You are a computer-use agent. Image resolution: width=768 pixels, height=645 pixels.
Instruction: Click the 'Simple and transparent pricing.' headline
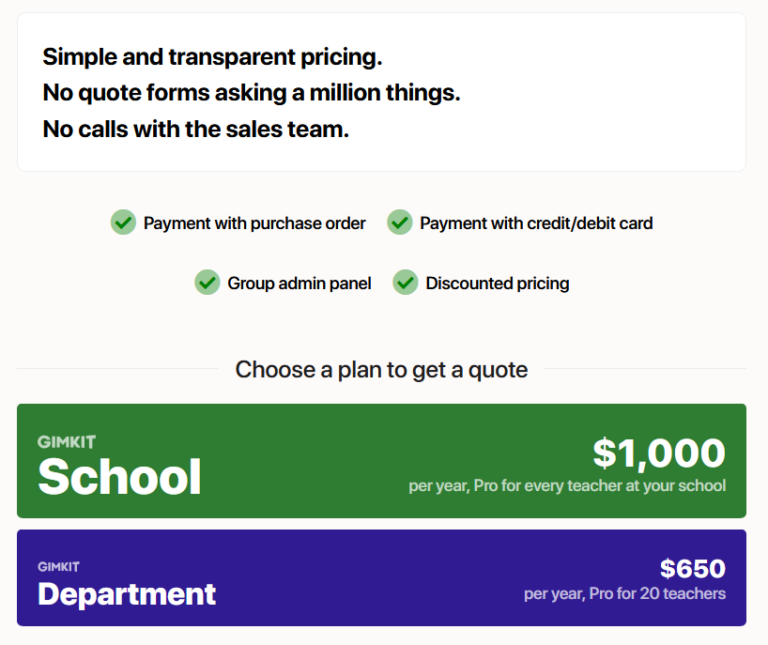pos(212,57)
